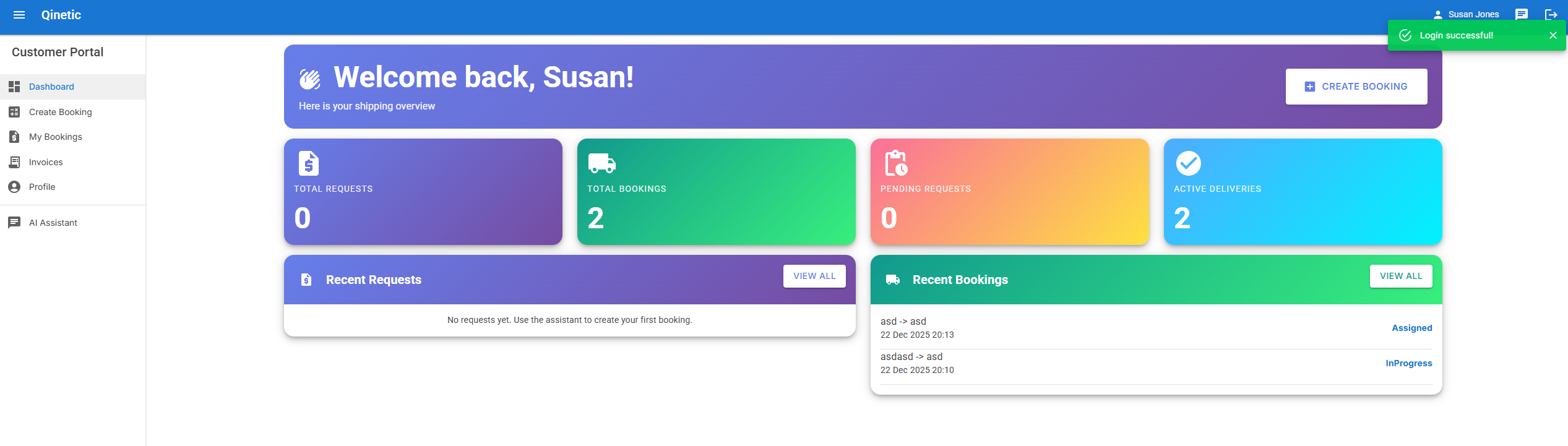1568x446 pixels.
Task: Click the Recent Requests title
Action: click(374, 280)
